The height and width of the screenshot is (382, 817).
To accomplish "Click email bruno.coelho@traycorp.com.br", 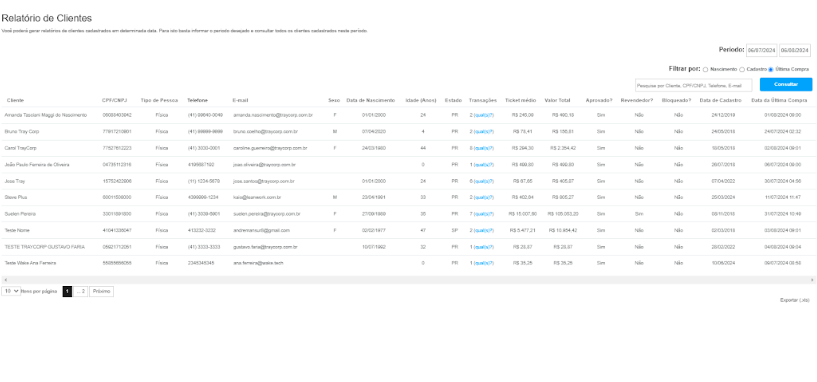I will [266, 131].
